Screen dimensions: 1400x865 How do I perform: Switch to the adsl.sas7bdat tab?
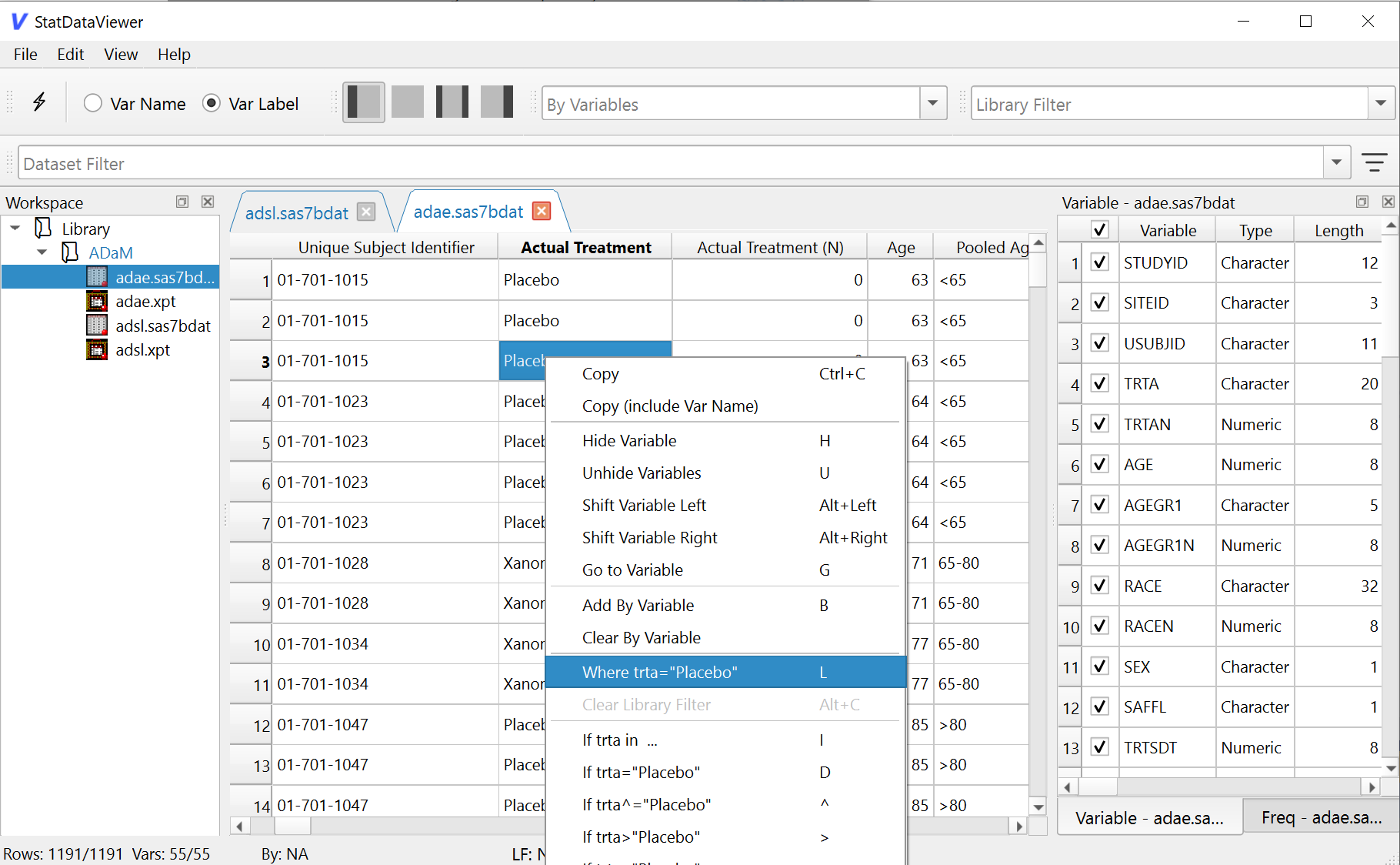coord(296,213)
